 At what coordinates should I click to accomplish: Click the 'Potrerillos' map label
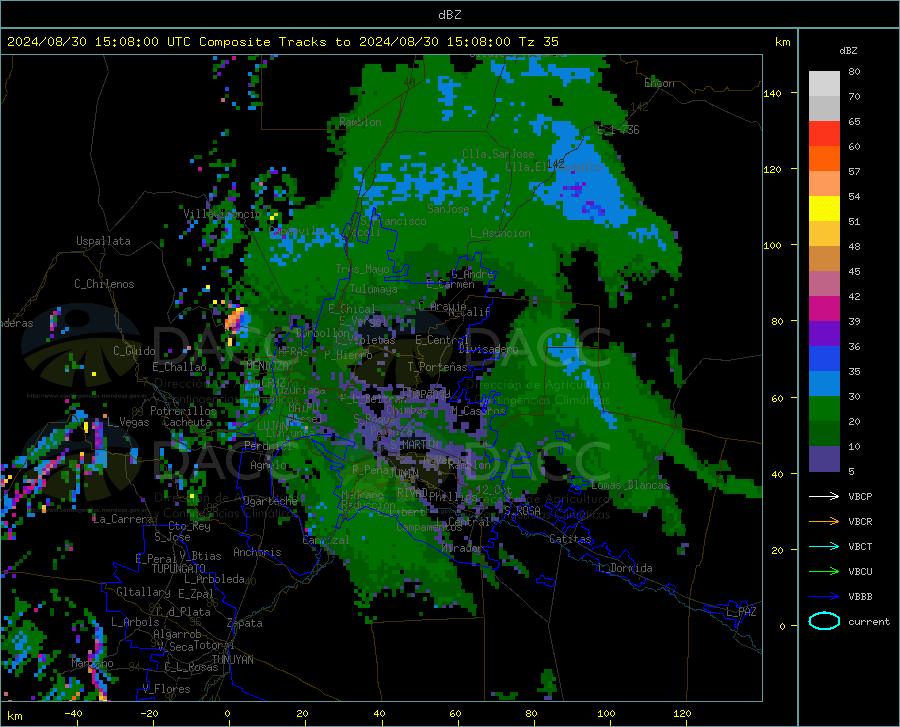tap(183, 411)
